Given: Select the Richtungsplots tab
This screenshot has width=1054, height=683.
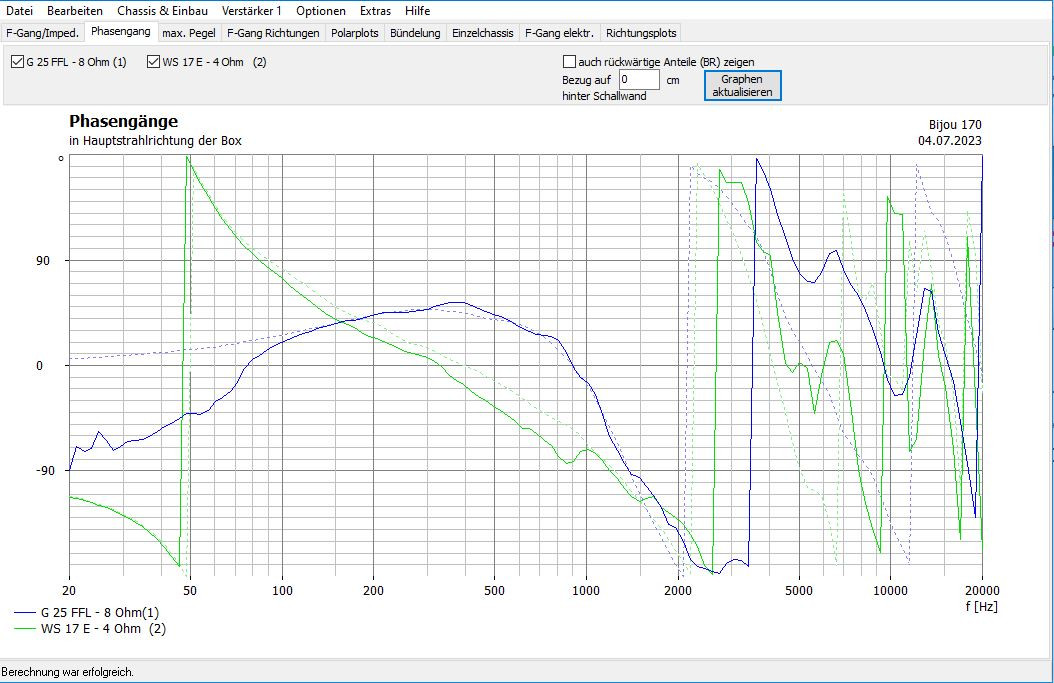Looking at the screenshot, I should (641, 33).
